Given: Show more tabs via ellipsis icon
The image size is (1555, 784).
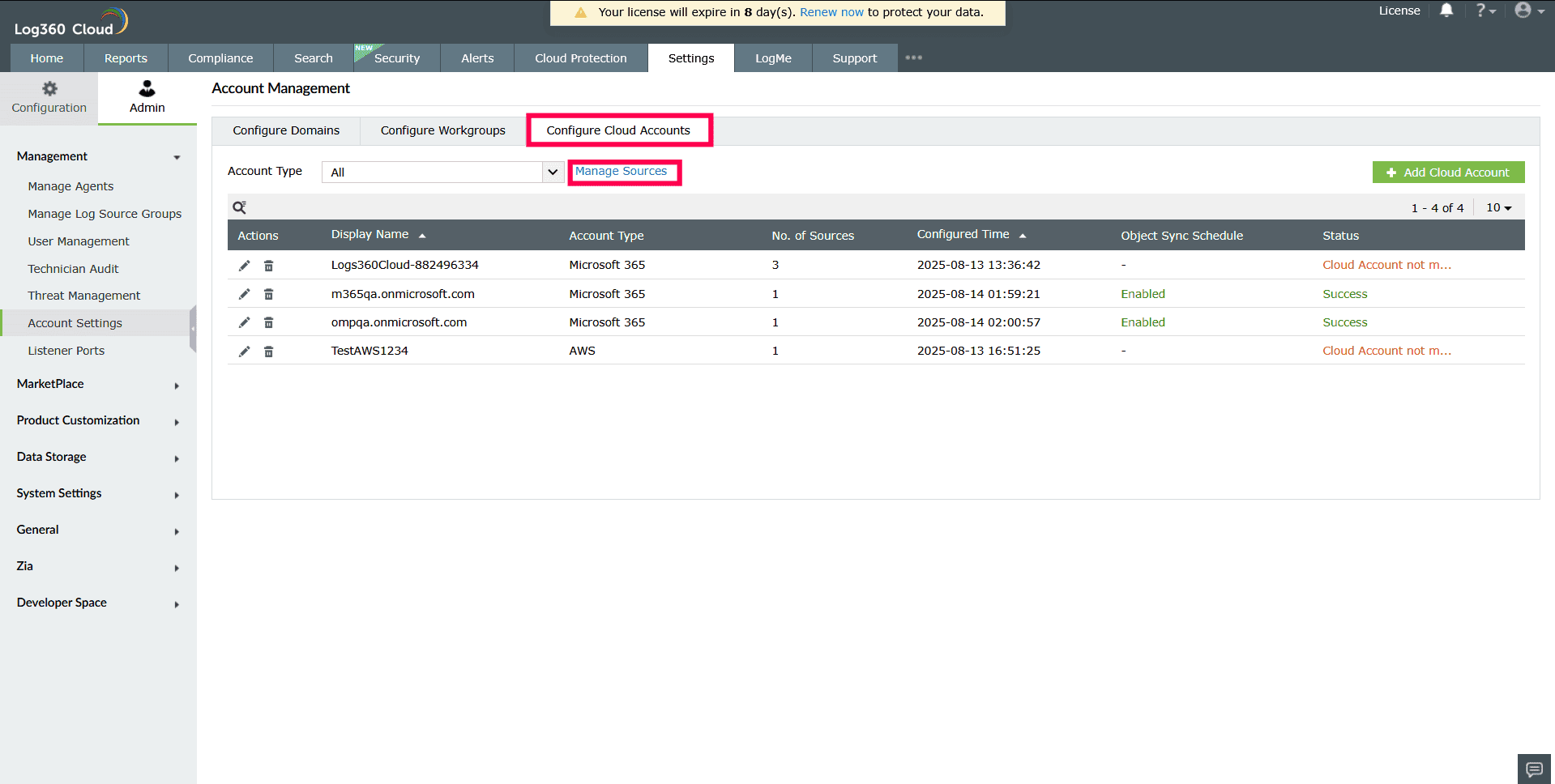Looking at the screenshot, I should (x=914, y=58).
